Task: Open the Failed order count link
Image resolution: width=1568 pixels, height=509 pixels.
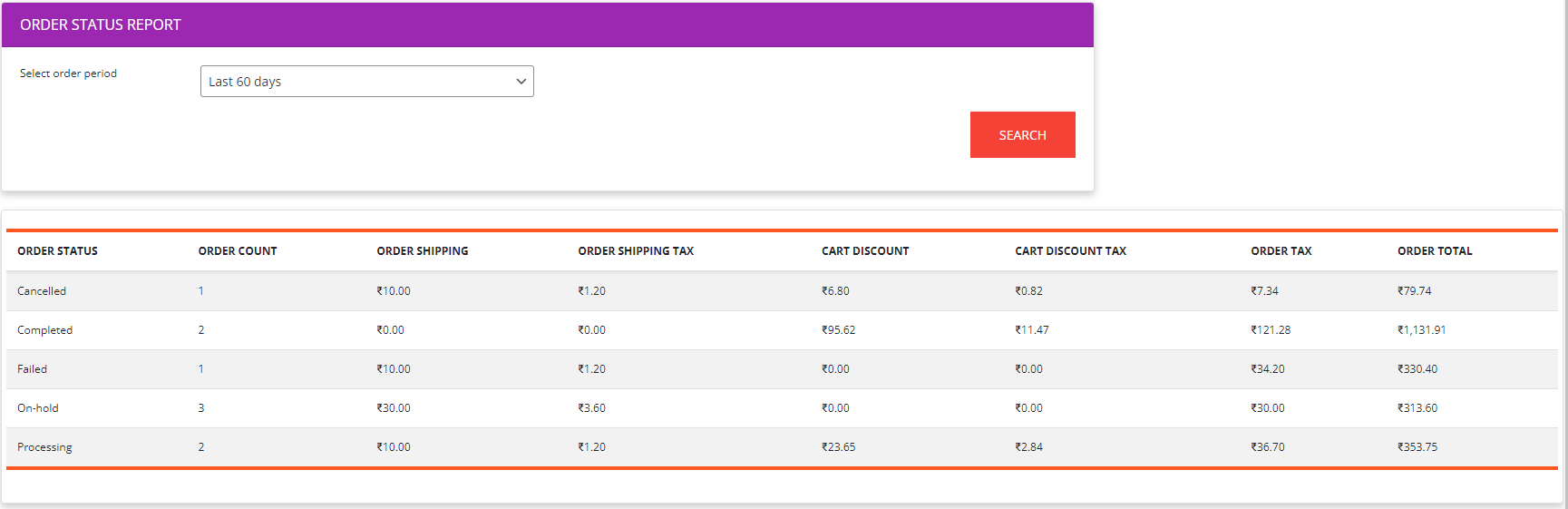Action: (201, 369)
